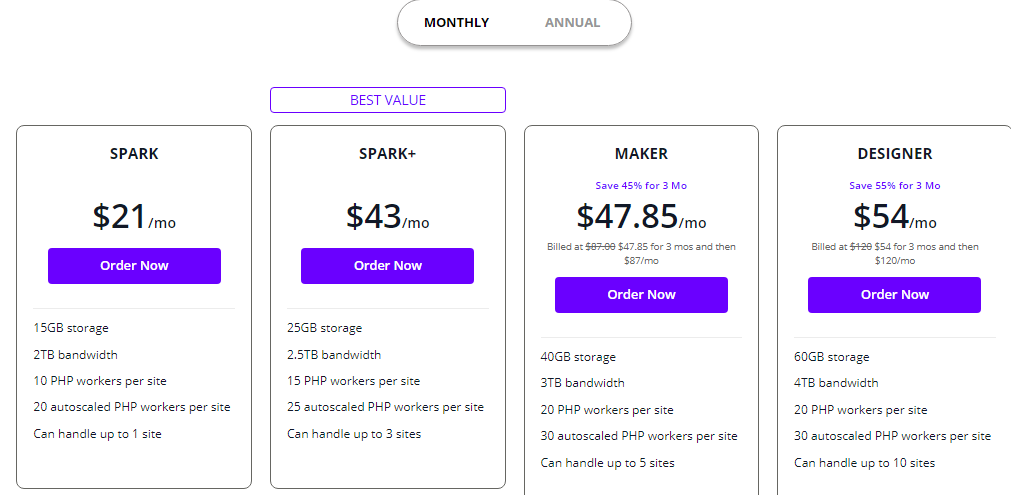Click Save 55% for 3 Mo text

point(894,186)
